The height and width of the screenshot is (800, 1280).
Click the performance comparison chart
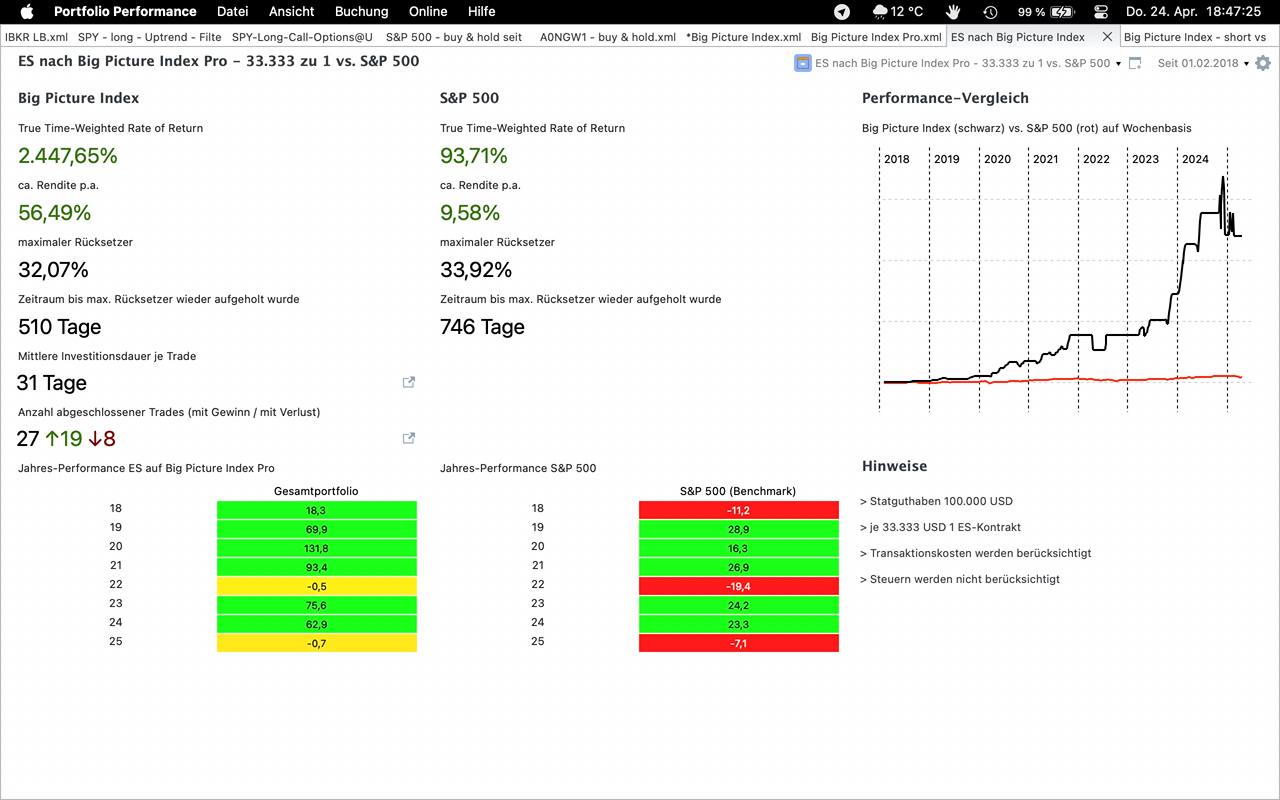click(1060, 280)
